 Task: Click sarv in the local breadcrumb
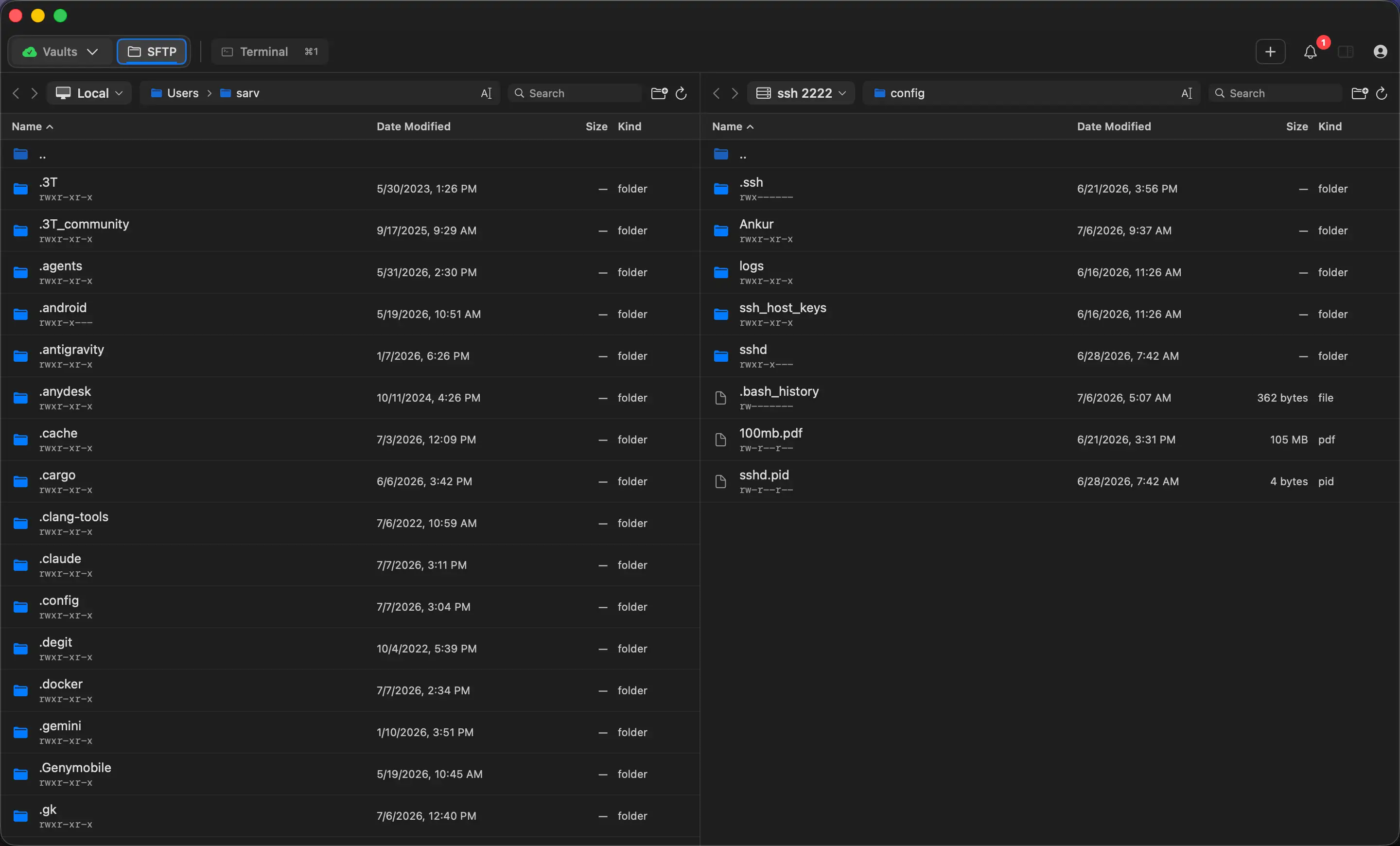(x=240, y=93)
